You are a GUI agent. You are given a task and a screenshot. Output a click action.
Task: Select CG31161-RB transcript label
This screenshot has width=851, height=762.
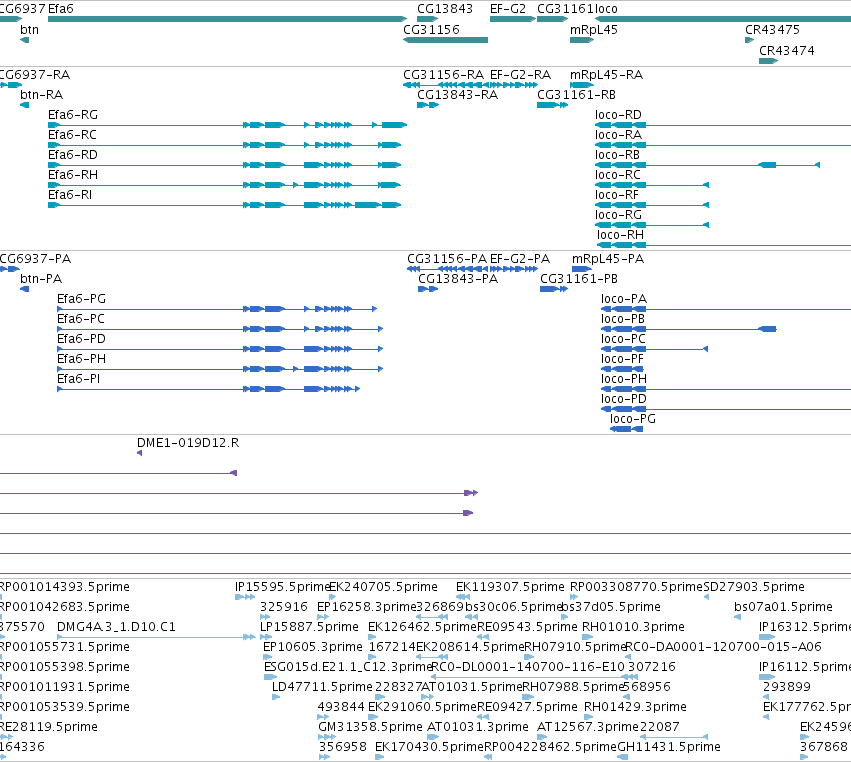pos(576,95)
